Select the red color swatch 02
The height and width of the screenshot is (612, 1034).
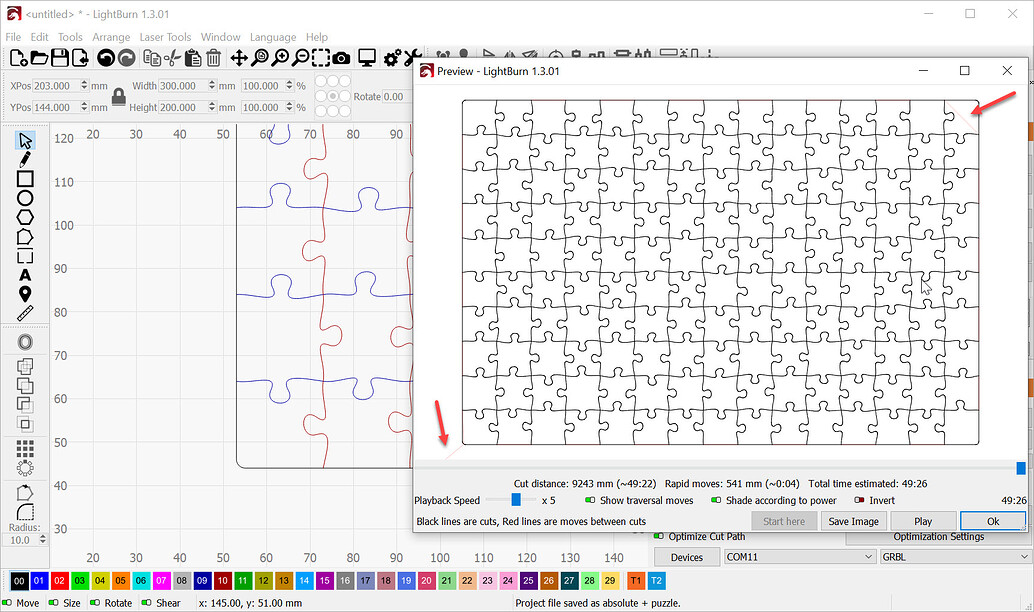pyautogui.click(x=58, y=580)
